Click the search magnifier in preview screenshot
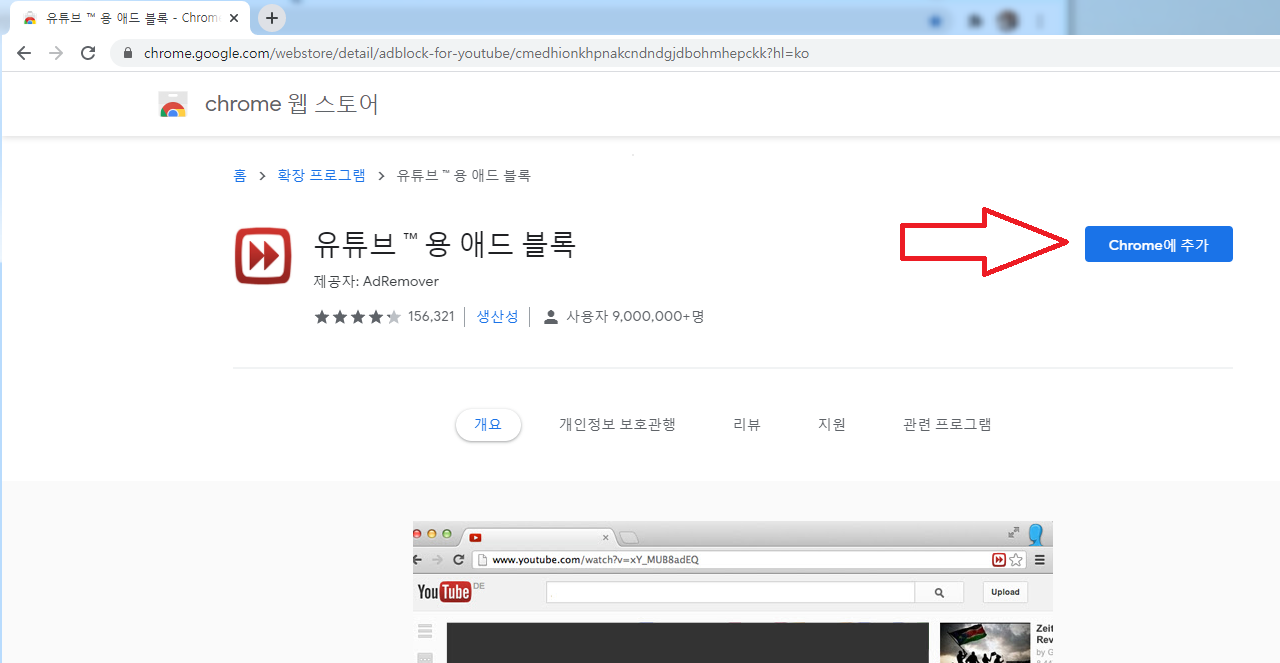 coord(939,592)
